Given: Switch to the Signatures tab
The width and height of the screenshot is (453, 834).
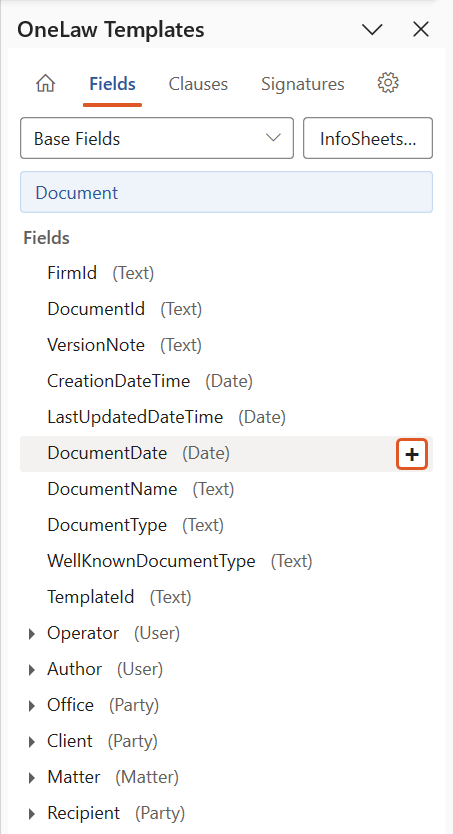Looking at the screenshot, I should tap(303, 84).
